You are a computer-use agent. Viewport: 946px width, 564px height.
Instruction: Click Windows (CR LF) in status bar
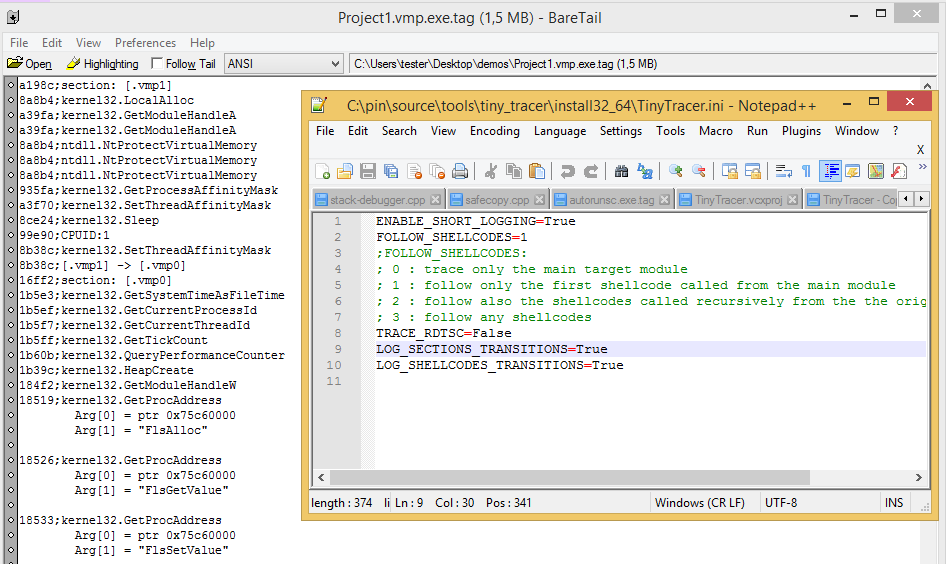pos(700,503)
